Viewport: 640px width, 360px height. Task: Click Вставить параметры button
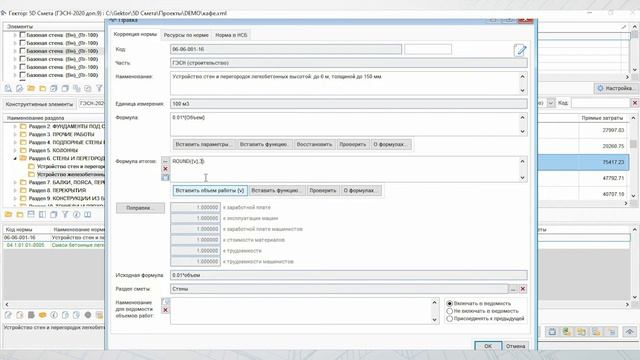click(204, 144)
